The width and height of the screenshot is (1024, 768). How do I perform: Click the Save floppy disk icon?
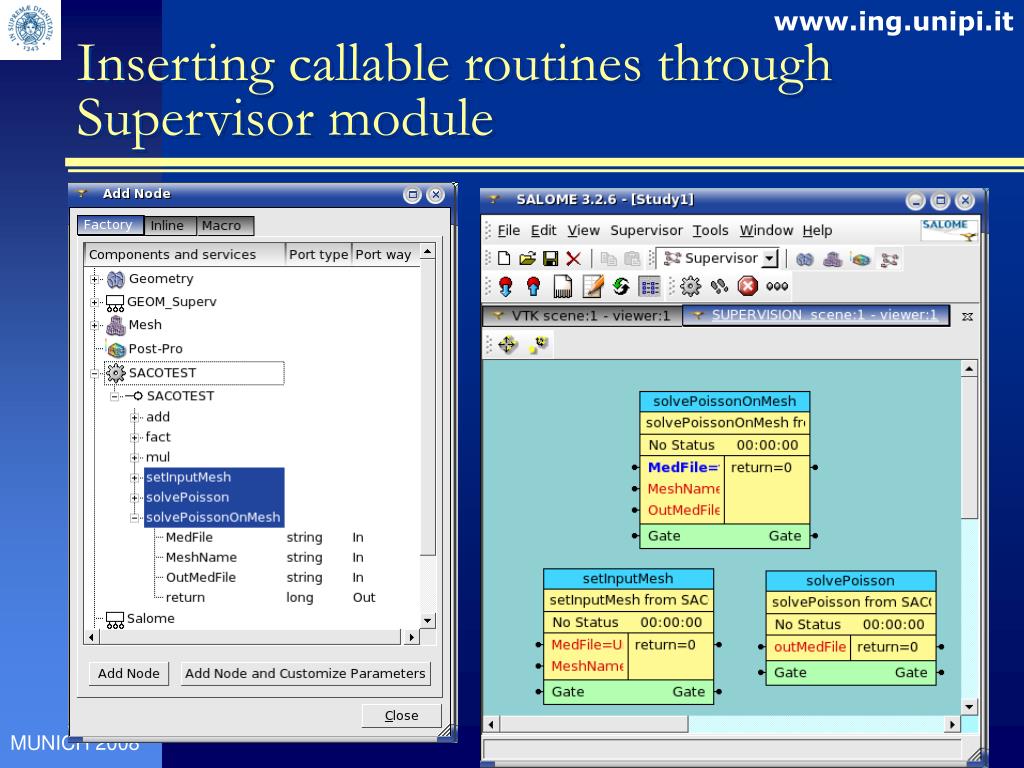[x=551, y=259]
